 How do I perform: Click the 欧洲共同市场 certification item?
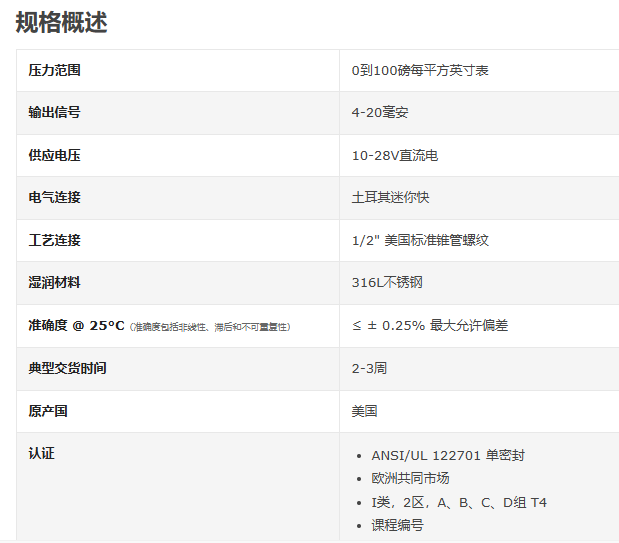[x=410, y=478]
